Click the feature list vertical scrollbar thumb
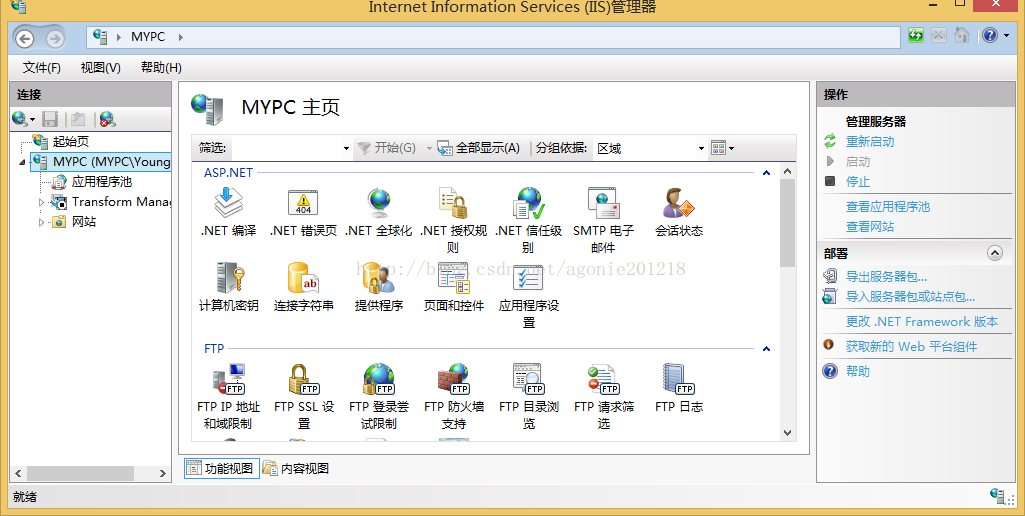Viewport: 1025px width, 516px height. (787, 222)
